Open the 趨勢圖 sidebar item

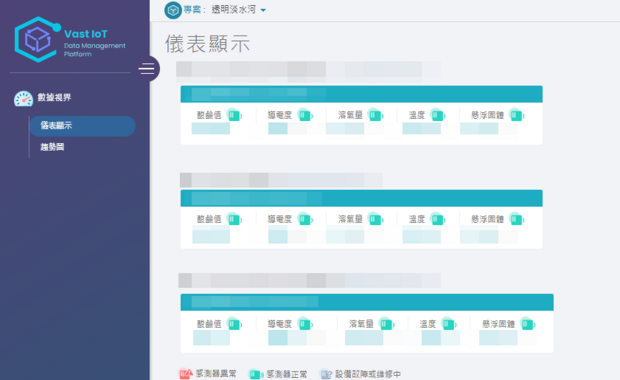tap(52, 147)
